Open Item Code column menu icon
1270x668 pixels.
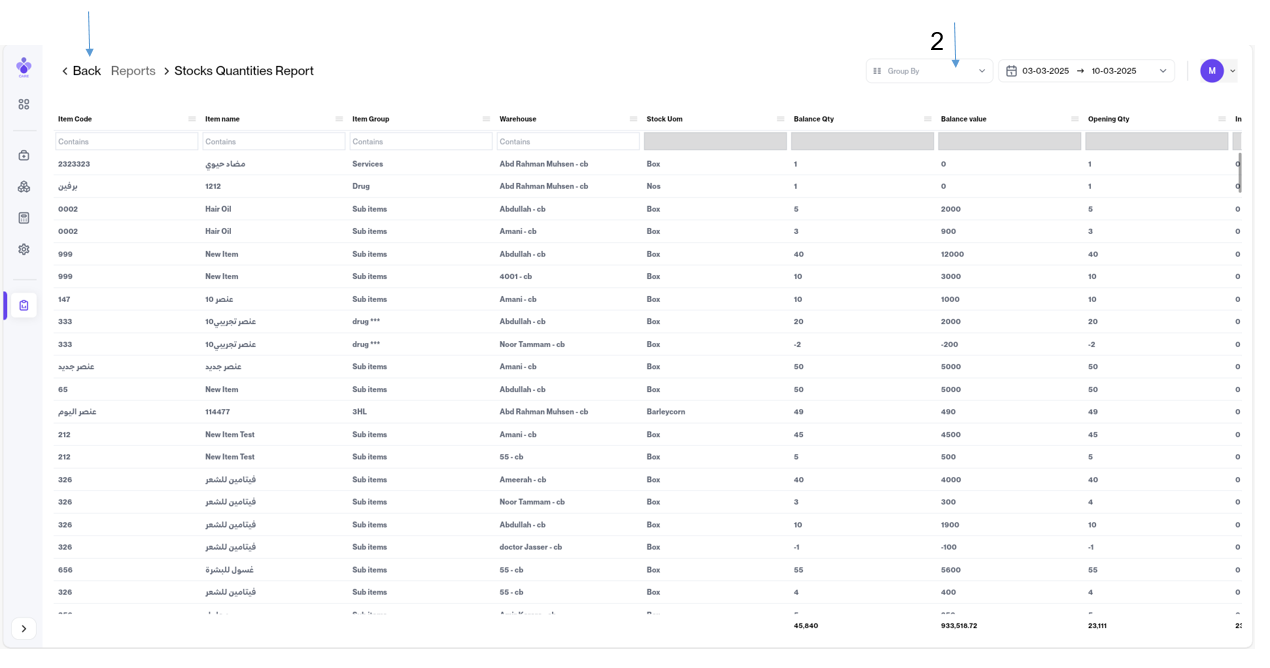click(x=192, y=119)
